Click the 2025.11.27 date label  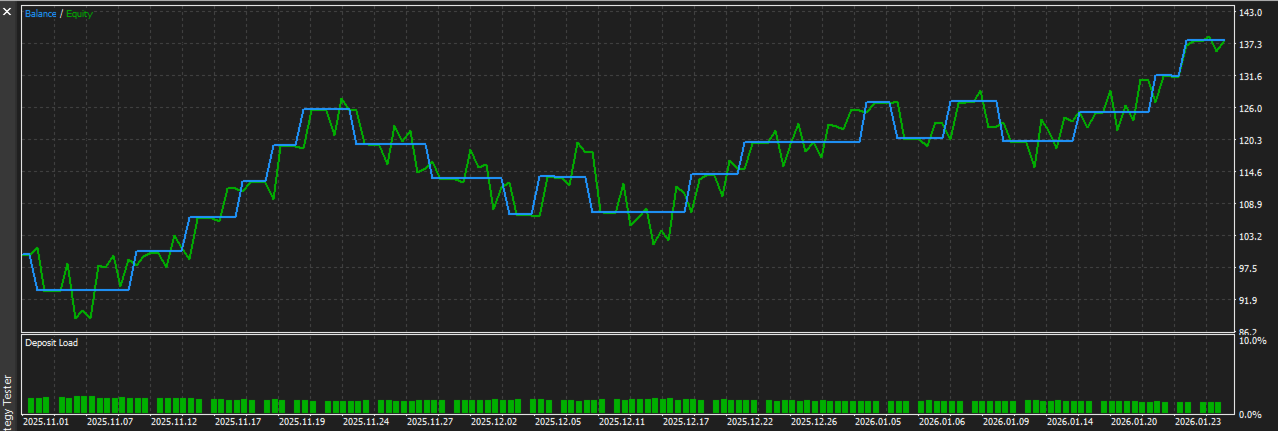[430, 422]
